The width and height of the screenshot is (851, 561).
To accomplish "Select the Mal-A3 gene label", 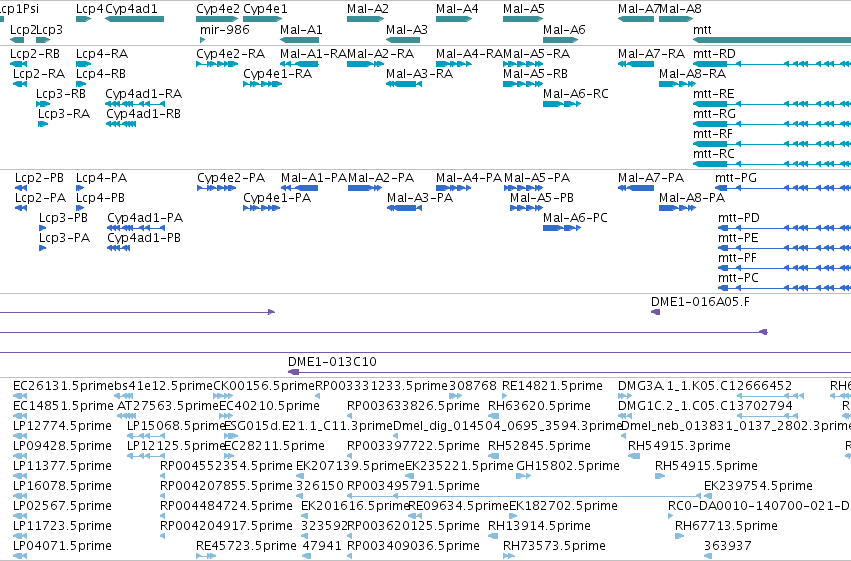I will [x=407, y=30].
